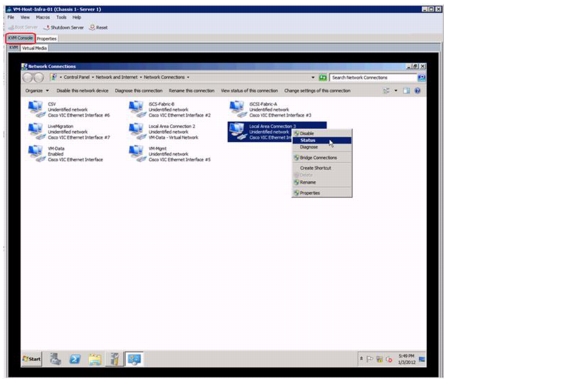
Task: Select the LiveMigration connection icon
Action: click(x=36, y=131)
